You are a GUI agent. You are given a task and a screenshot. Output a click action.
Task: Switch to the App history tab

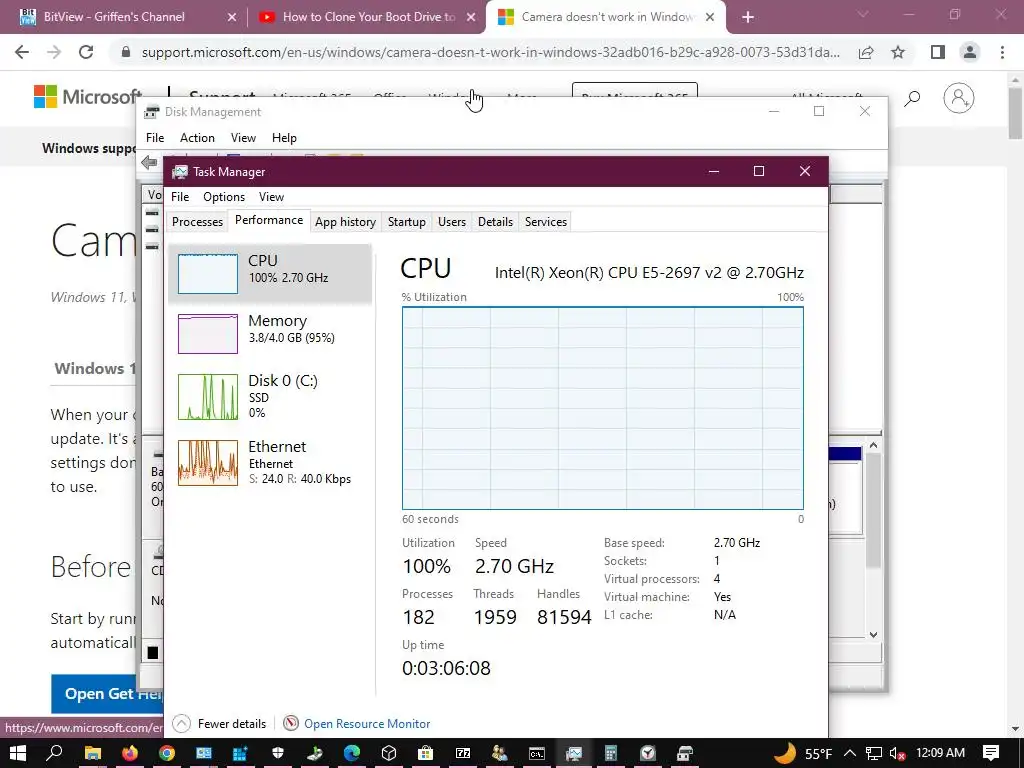coord(345,222)
